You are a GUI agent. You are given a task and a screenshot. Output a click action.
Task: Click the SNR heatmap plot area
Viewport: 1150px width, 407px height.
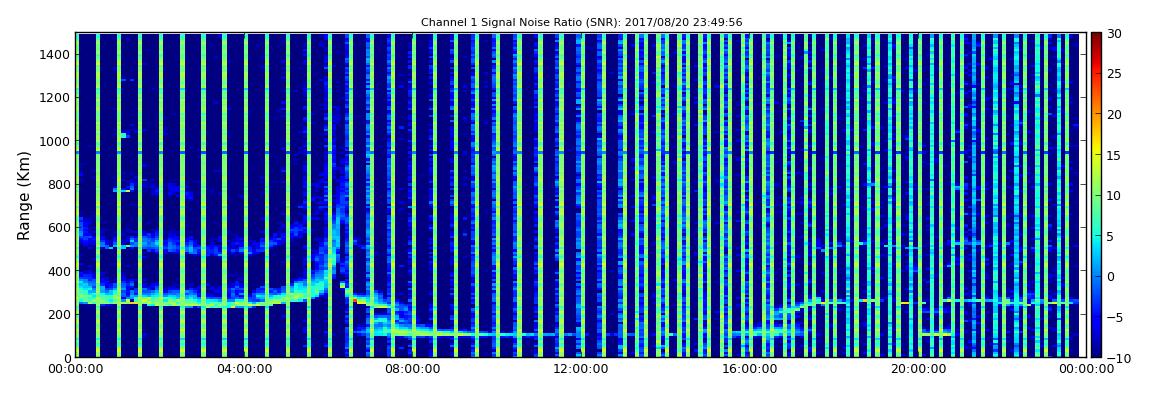point(580,195)
